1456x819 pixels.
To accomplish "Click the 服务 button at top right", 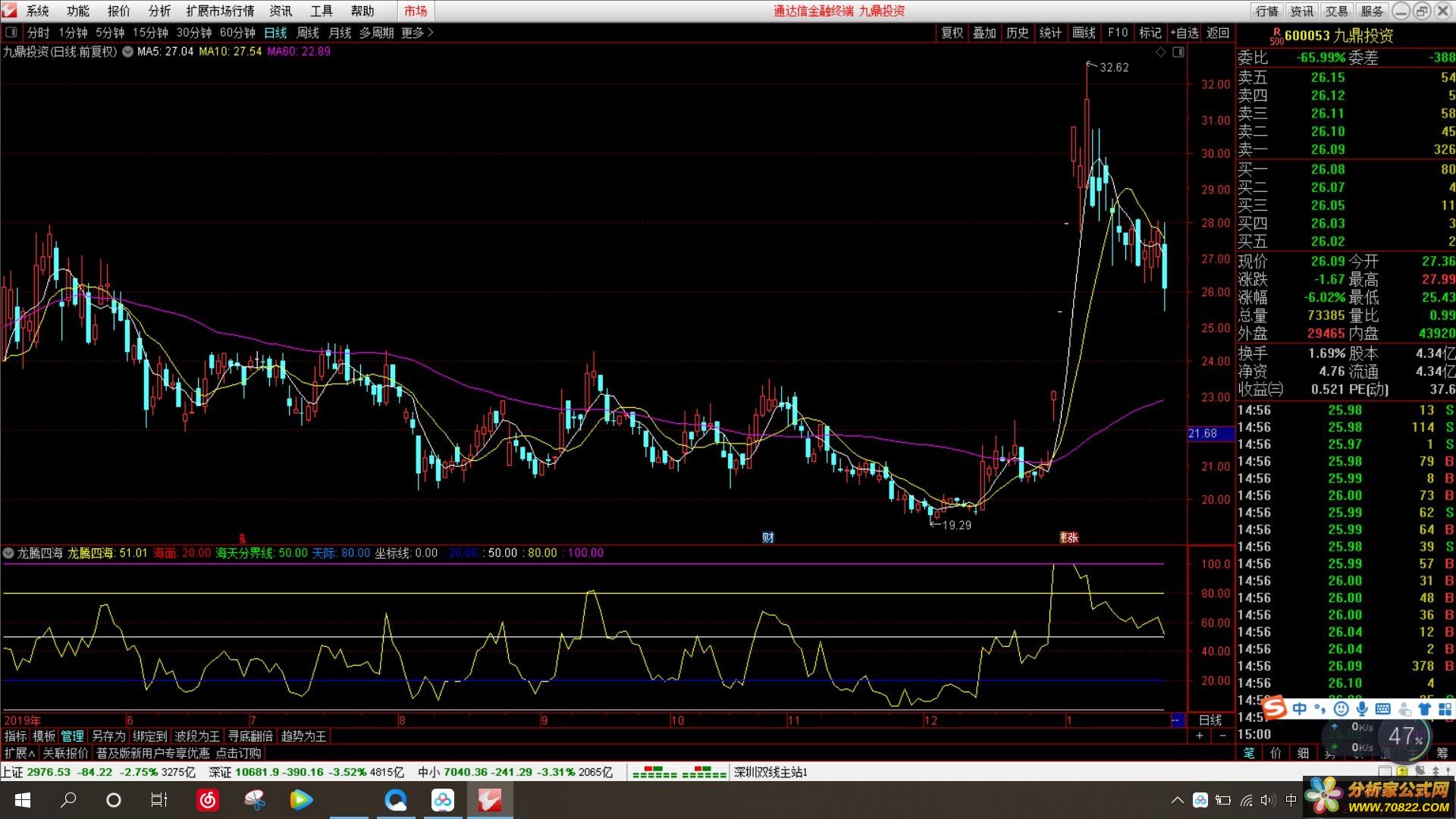I will click(1372, 11).
